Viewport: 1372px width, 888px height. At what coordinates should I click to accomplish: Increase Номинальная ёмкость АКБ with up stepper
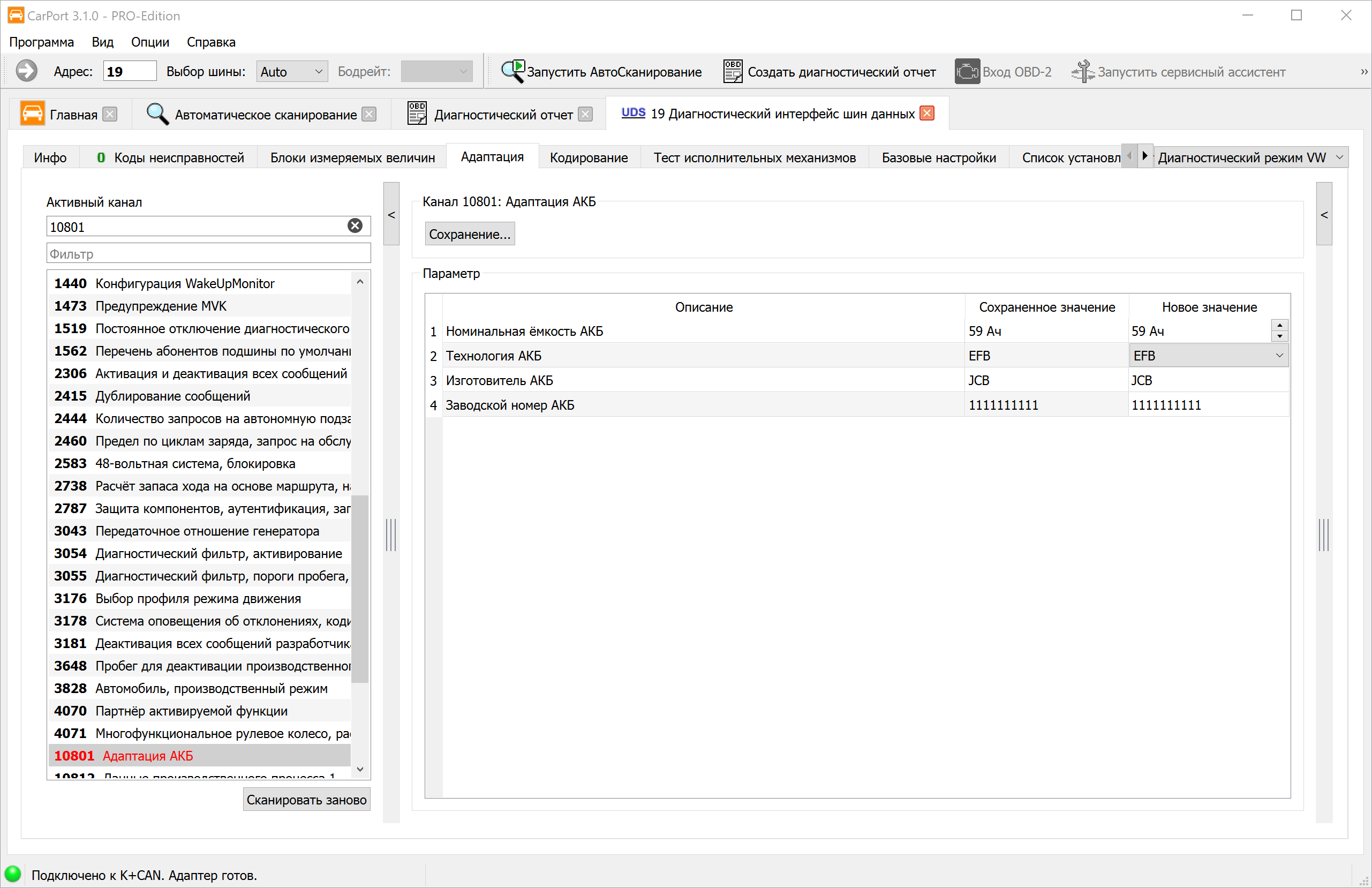tap(1280, 325)
